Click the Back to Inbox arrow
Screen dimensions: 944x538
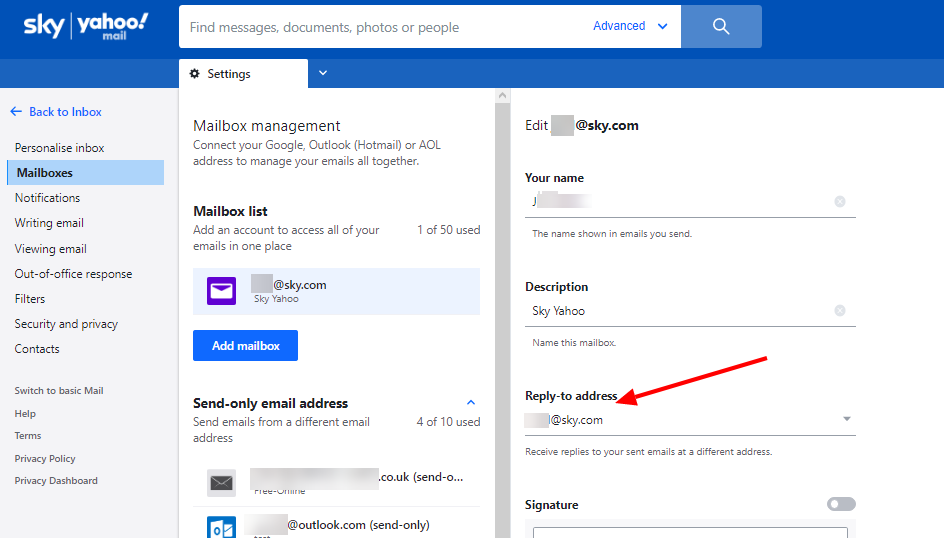[x=16, y=112]
